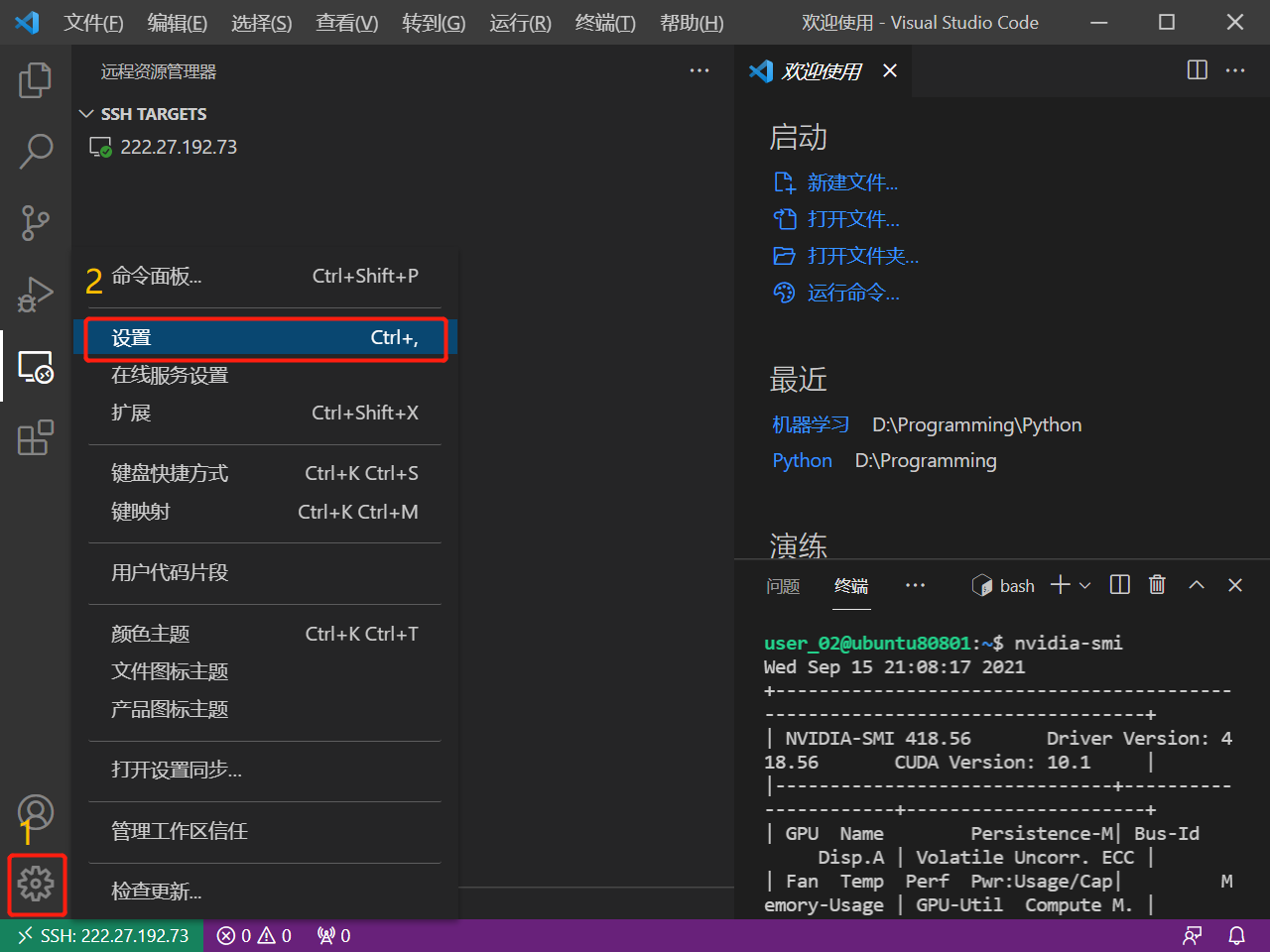Toggle panel to maximized with chevron icon

(x=1196, y=585)
